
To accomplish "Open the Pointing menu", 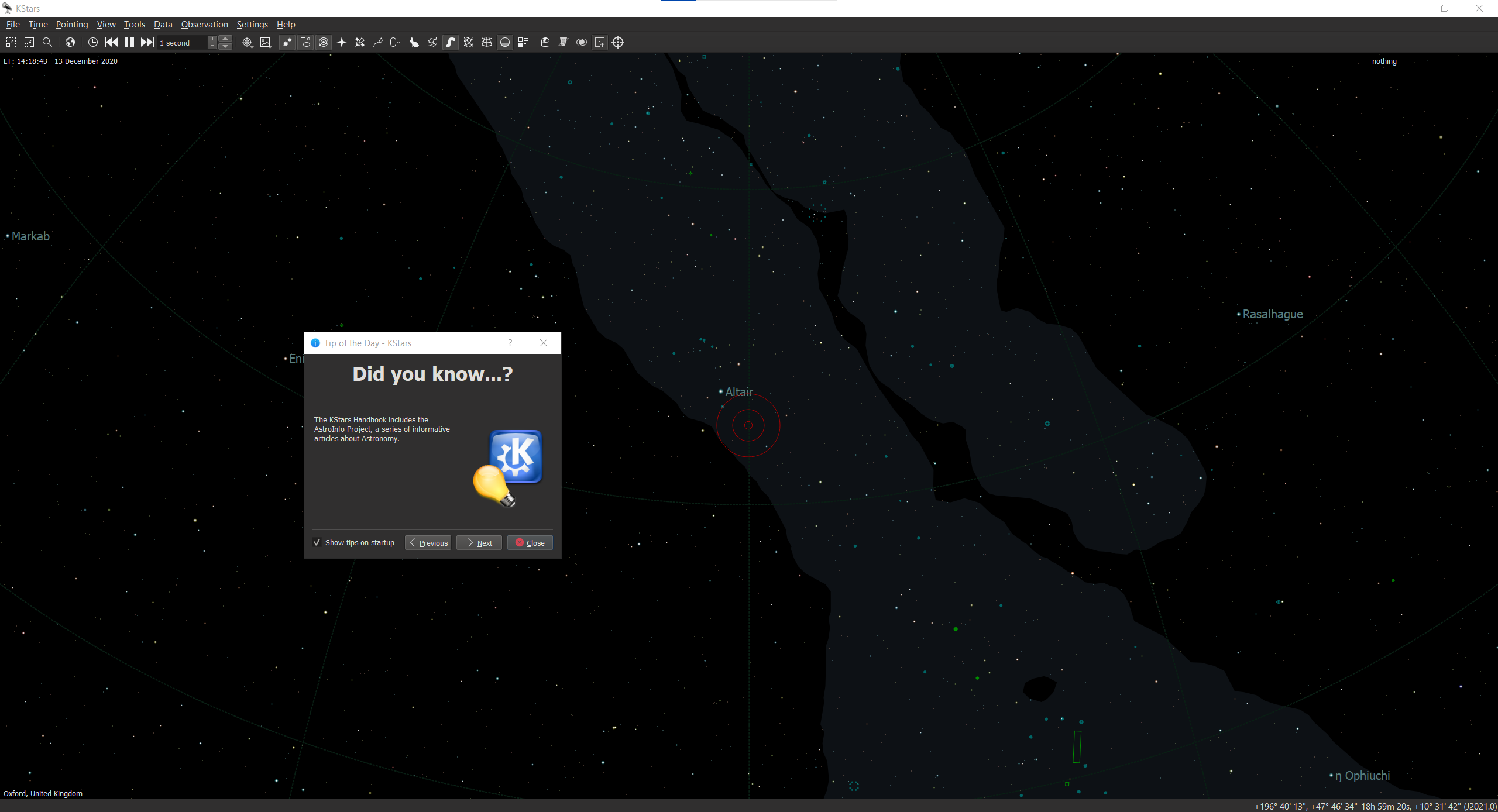I will (71, 25).
